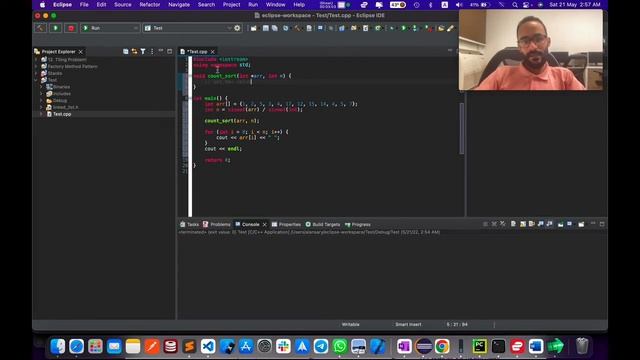640x360 pixels.
Task: Click the Collapse All icon in Project Explorer
Action: click(x=126, y=51)
